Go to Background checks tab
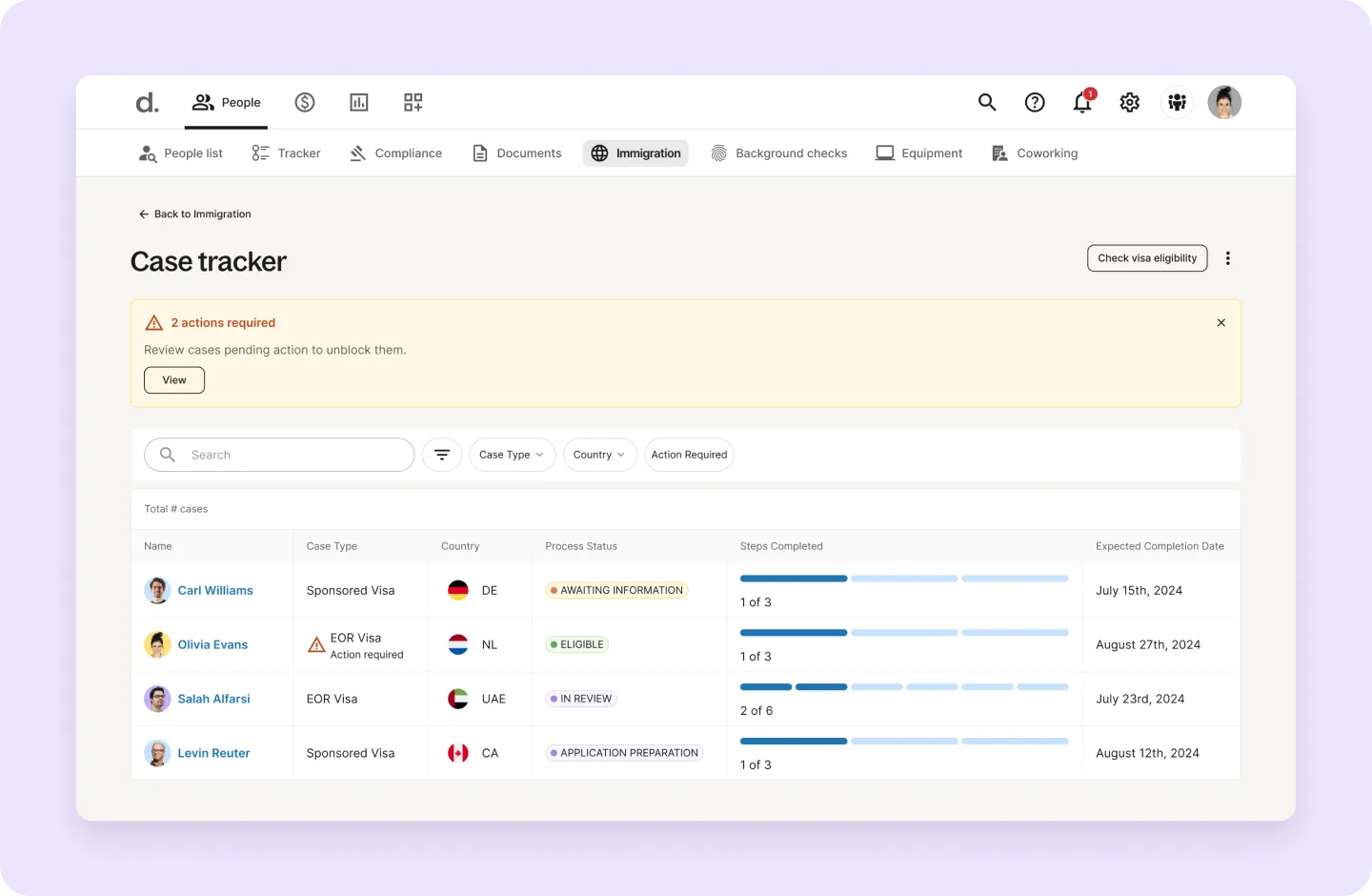 click(x=779, y=153)
